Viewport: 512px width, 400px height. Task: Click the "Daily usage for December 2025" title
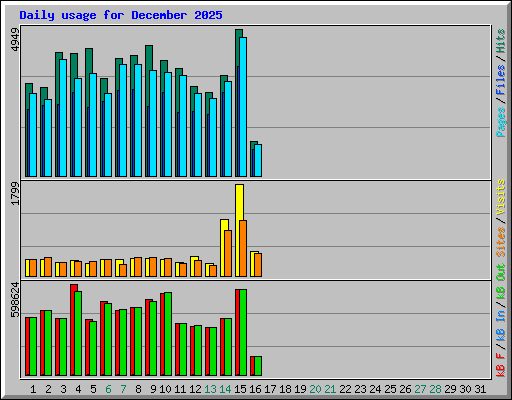(121, 15)
